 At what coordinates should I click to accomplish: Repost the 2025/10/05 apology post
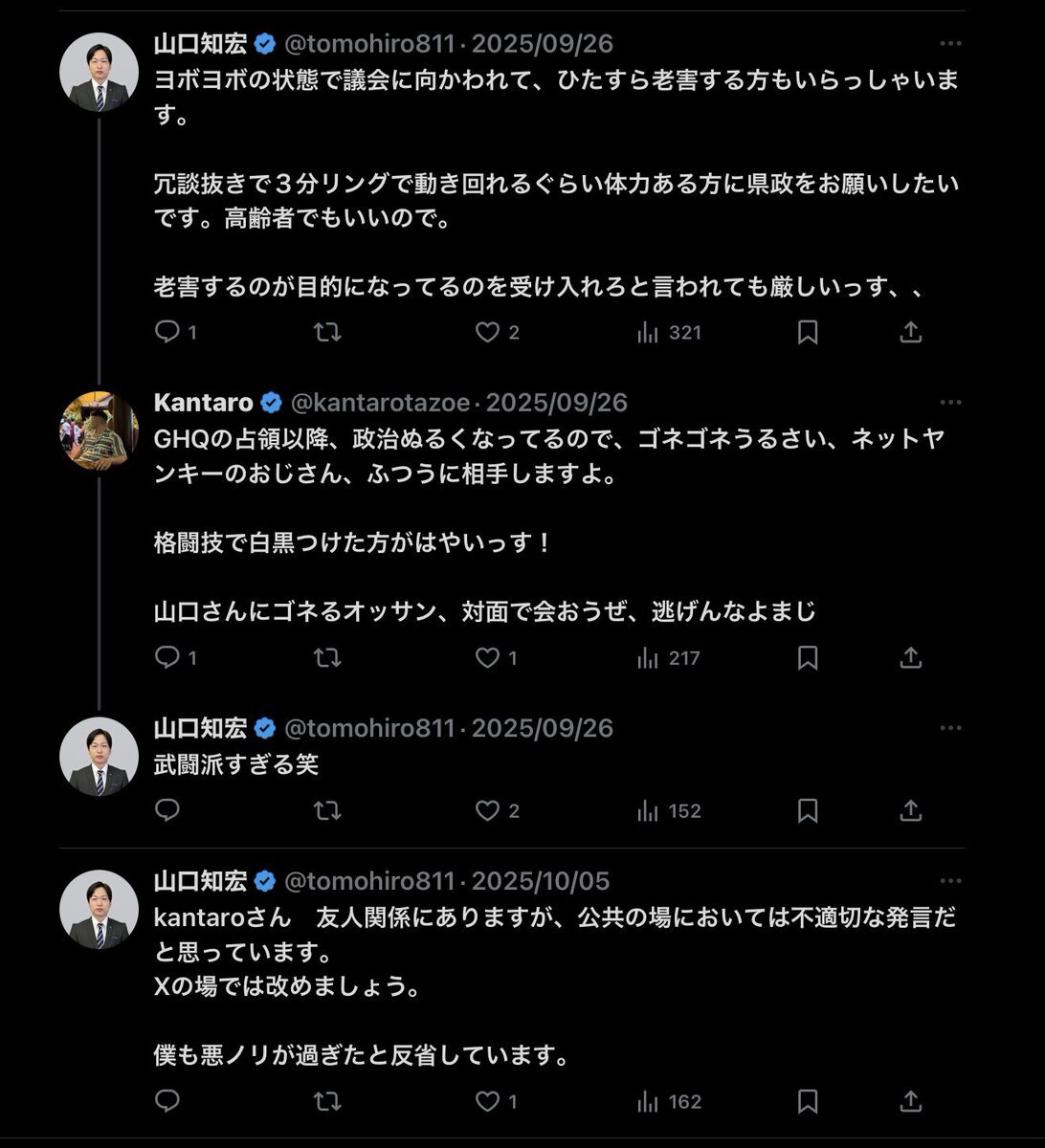click(x=327, y=1102)
